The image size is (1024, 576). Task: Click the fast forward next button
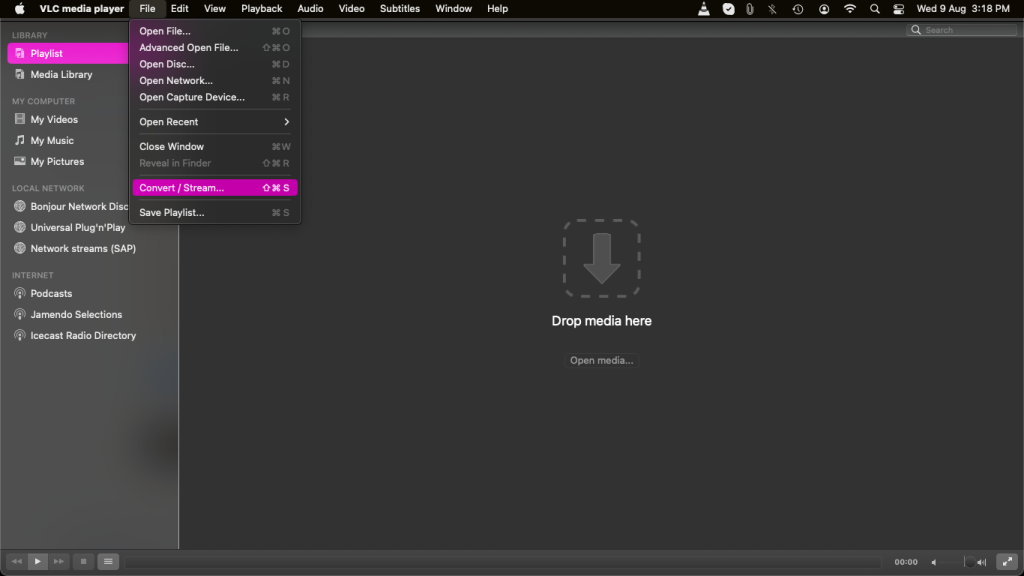(x=59, y=562)
